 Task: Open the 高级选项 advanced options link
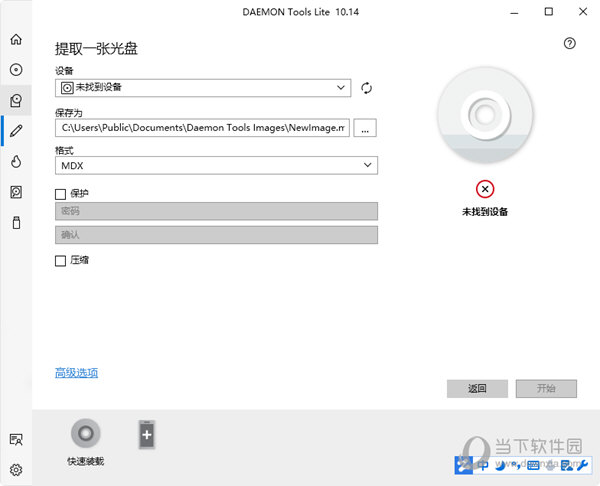77,373
